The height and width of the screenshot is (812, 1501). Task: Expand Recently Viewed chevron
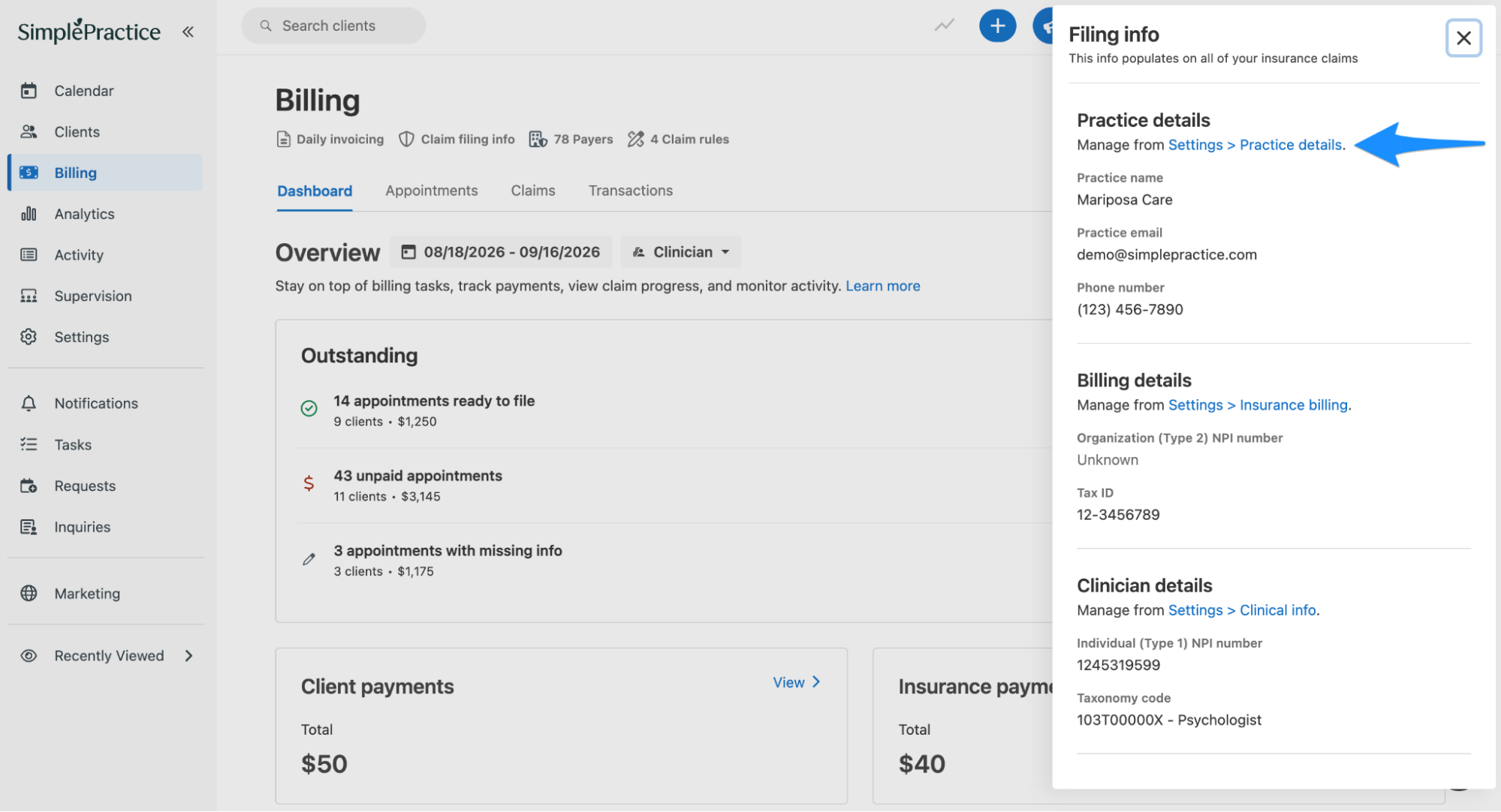188,656
